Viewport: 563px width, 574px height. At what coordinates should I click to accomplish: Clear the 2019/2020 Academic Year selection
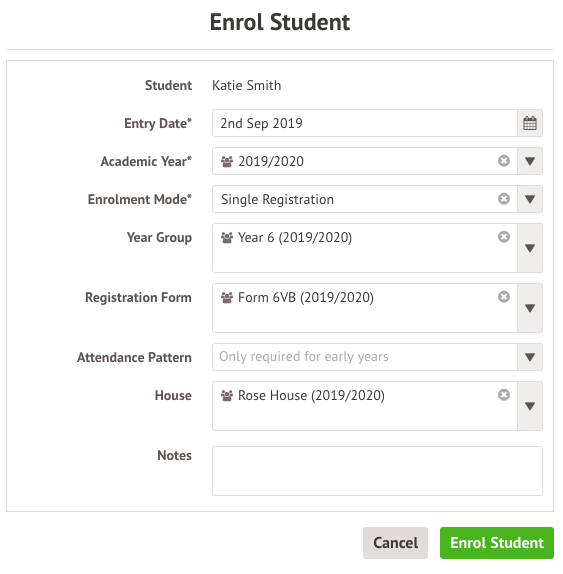coord(504,161)
